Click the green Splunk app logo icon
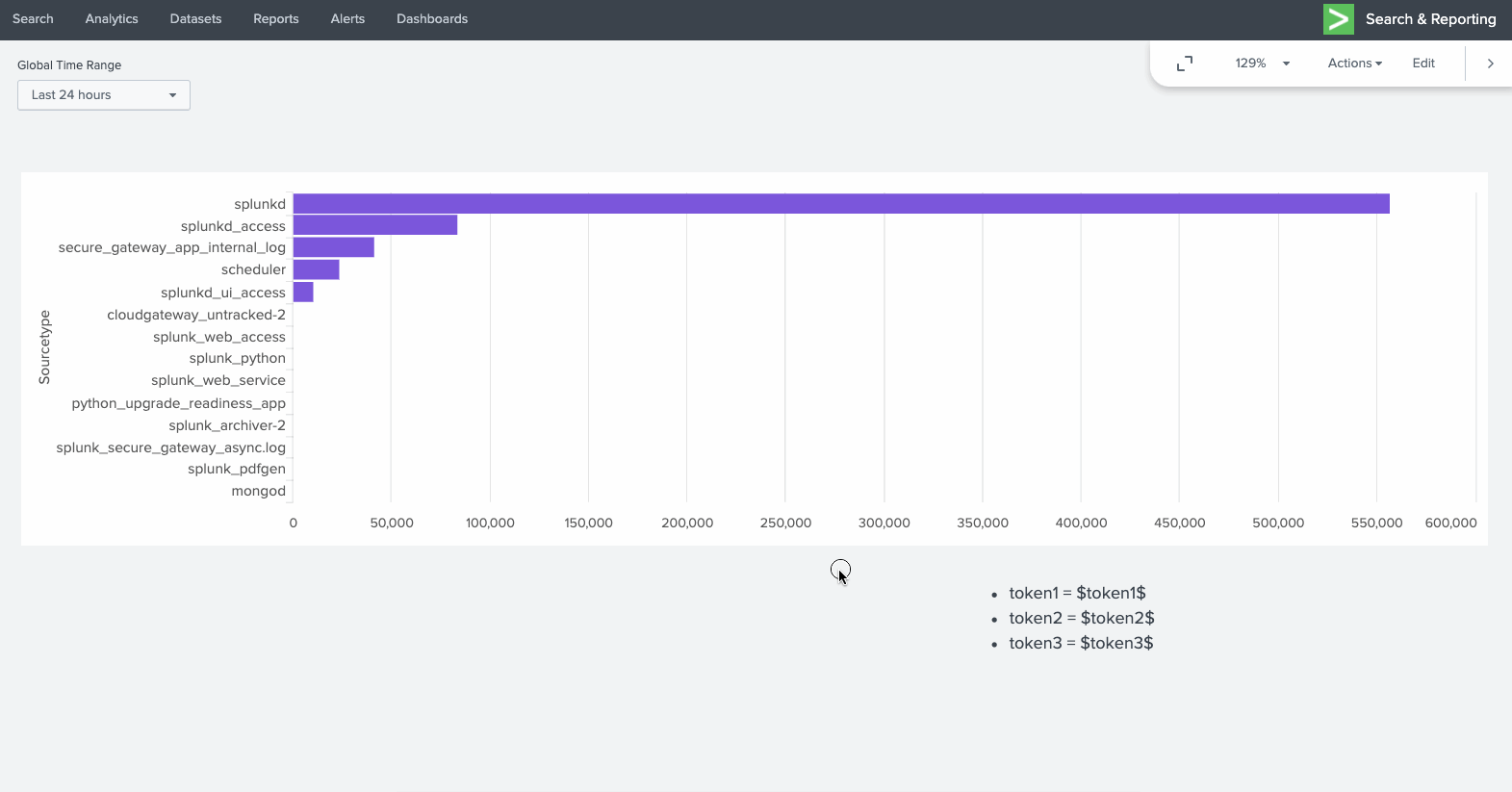This screenshot has height=792, width=1512. 1338,19
